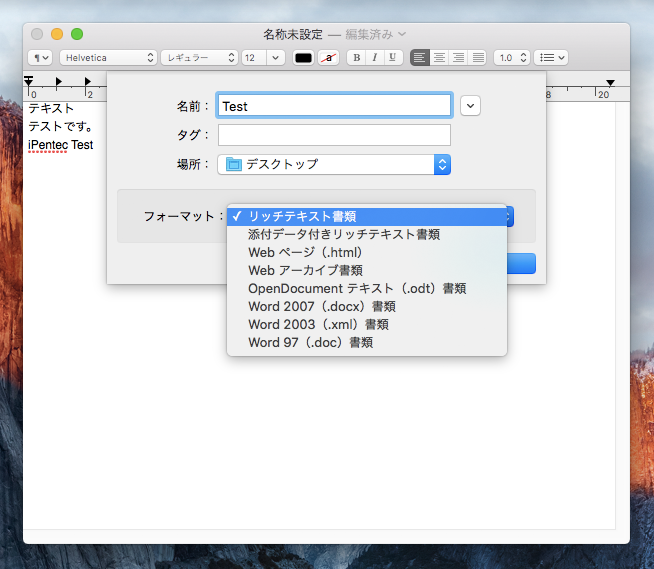
Task: Click the iPentec Test text line
Action: 60,145
